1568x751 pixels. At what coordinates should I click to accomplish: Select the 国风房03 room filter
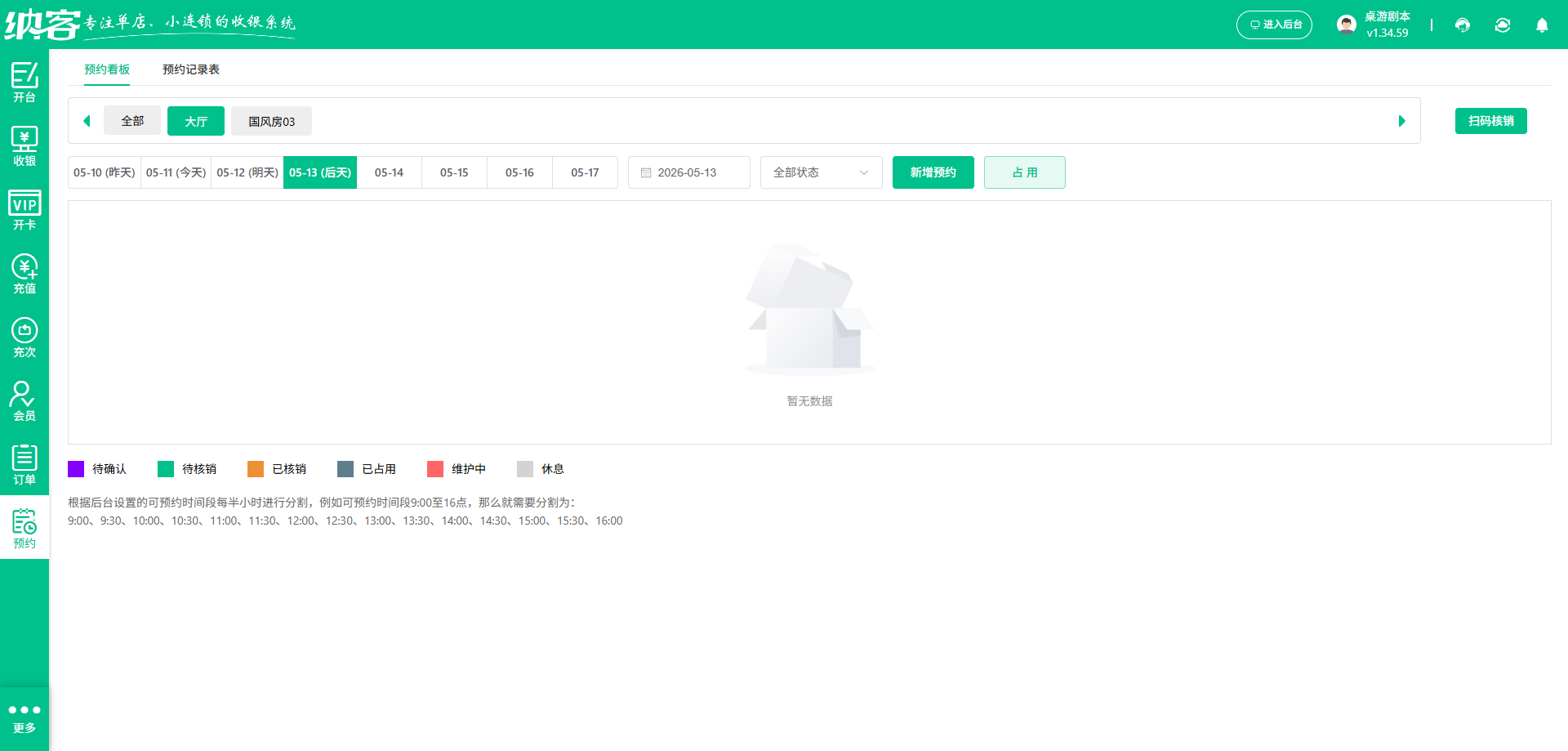click(x=272, y=121)
